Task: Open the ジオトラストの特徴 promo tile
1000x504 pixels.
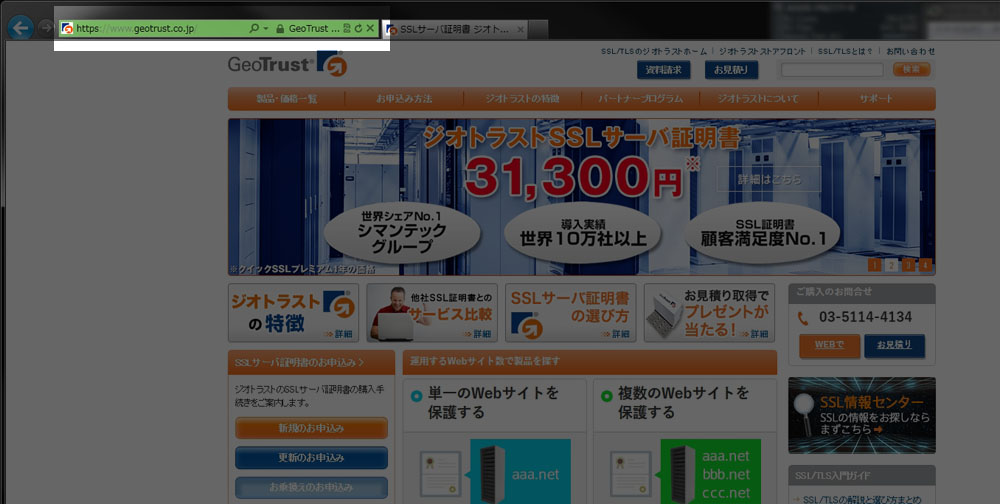Action: (293, 313)
